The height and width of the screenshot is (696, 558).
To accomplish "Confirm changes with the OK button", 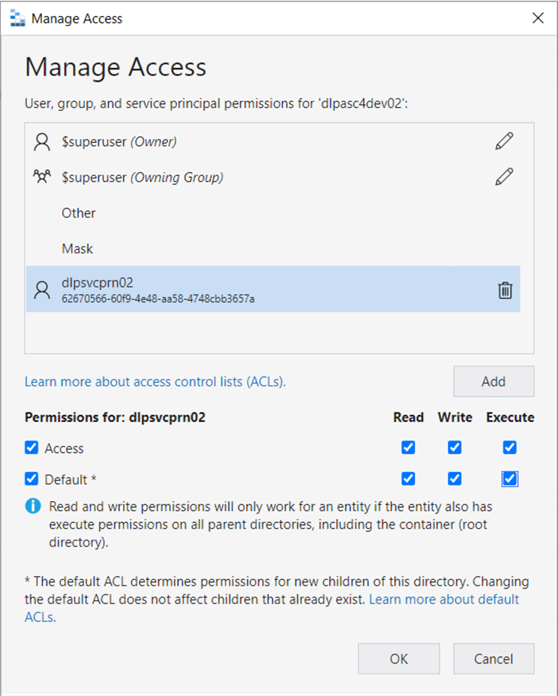I will point(399,659).
